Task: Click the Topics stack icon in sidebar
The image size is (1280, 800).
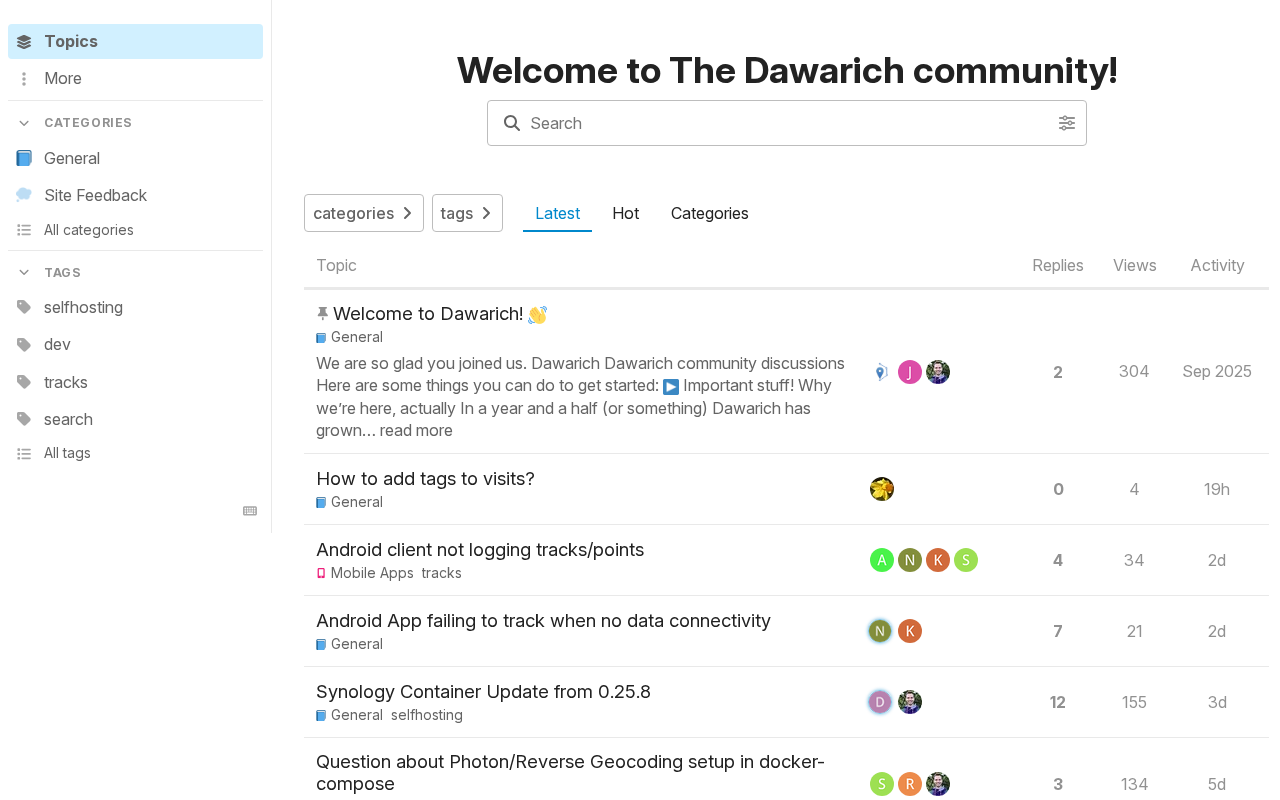Action: pyautogui.click(x=24, y=42)
